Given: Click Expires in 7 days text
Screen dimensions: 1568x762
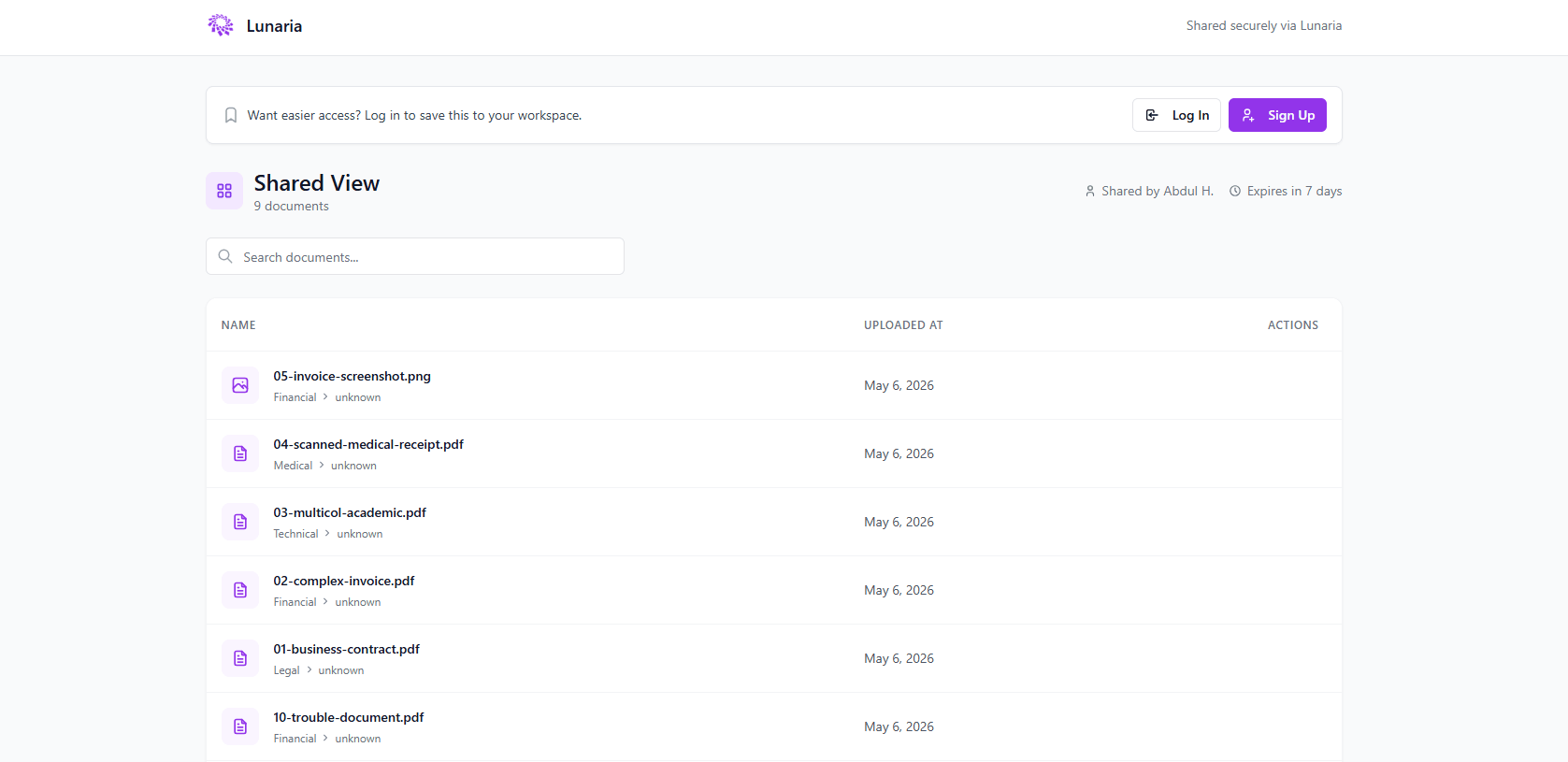Looking at the screenshot, I should pos(1294,191).
